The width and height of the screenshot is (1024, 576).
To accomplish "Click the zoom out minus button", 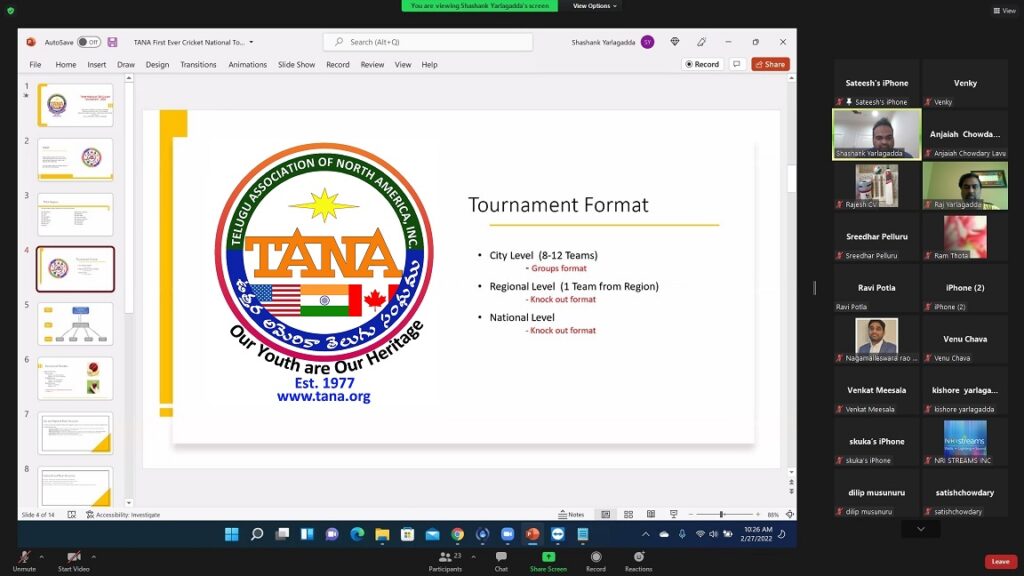I will pos(690,515).
